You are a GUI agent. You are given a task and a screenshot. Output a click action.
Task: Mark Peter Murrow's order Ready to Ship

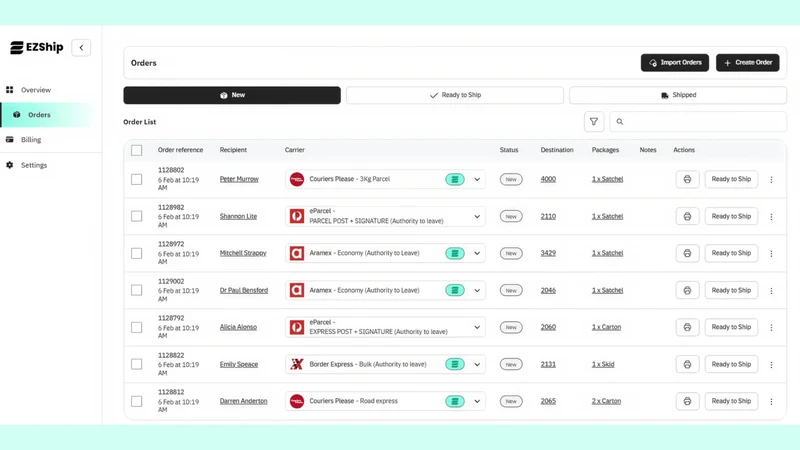[731, 180]
